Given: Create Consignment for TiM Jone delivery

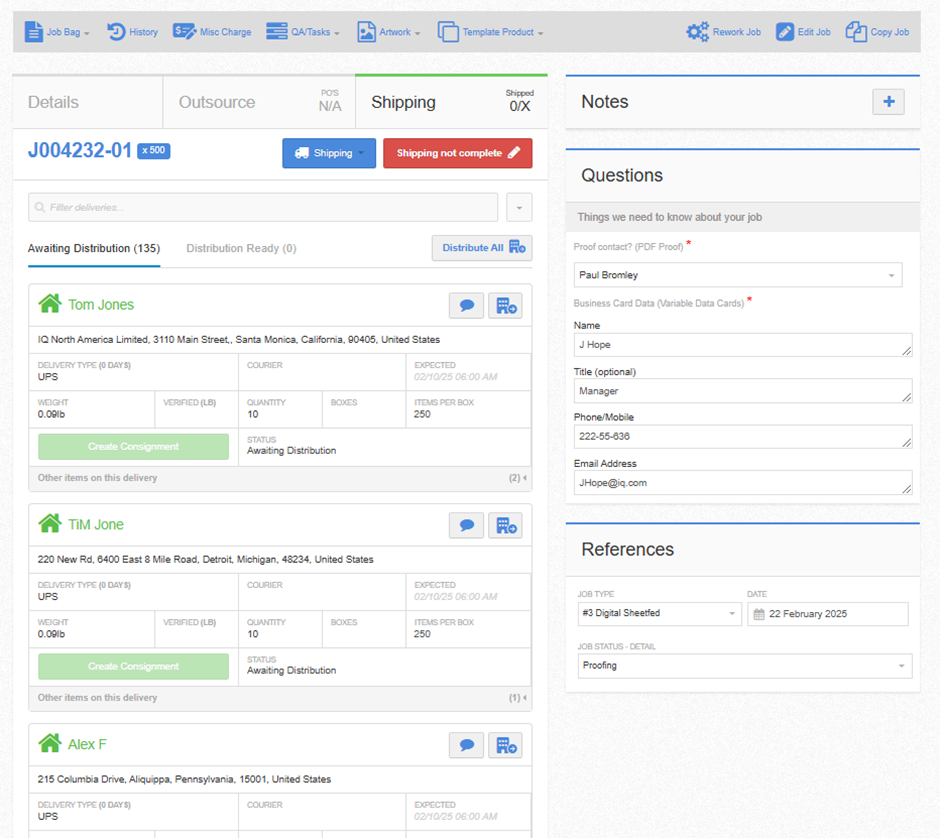Looking at the screenshot, I should coord(133,667).
